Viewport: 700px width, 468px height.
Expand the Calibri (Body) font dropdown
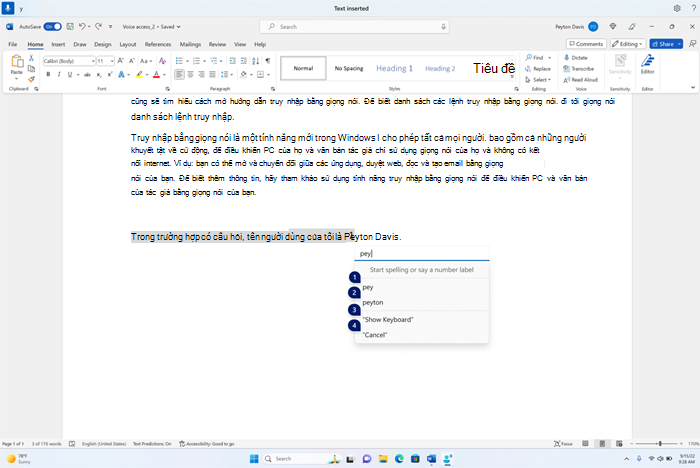tap(93, 61)
